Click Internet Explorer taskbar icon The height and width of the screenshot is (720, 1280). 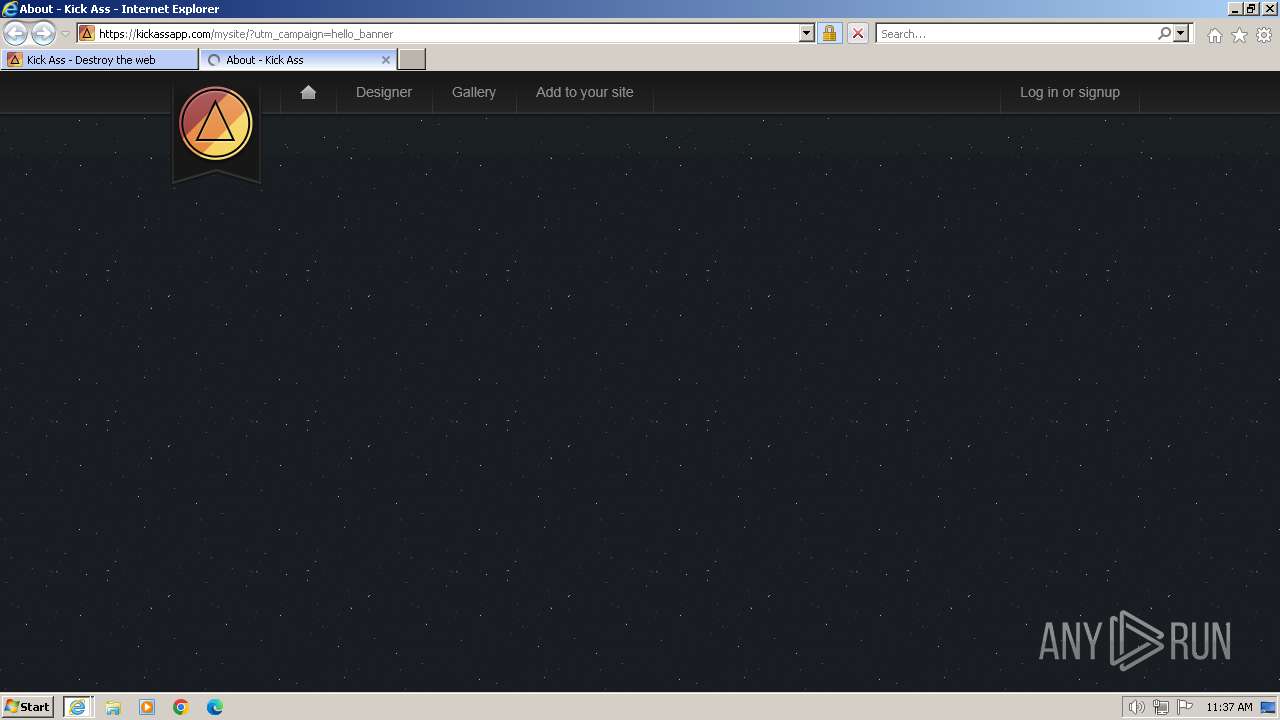pyautogui.click(x=78, y=707)
